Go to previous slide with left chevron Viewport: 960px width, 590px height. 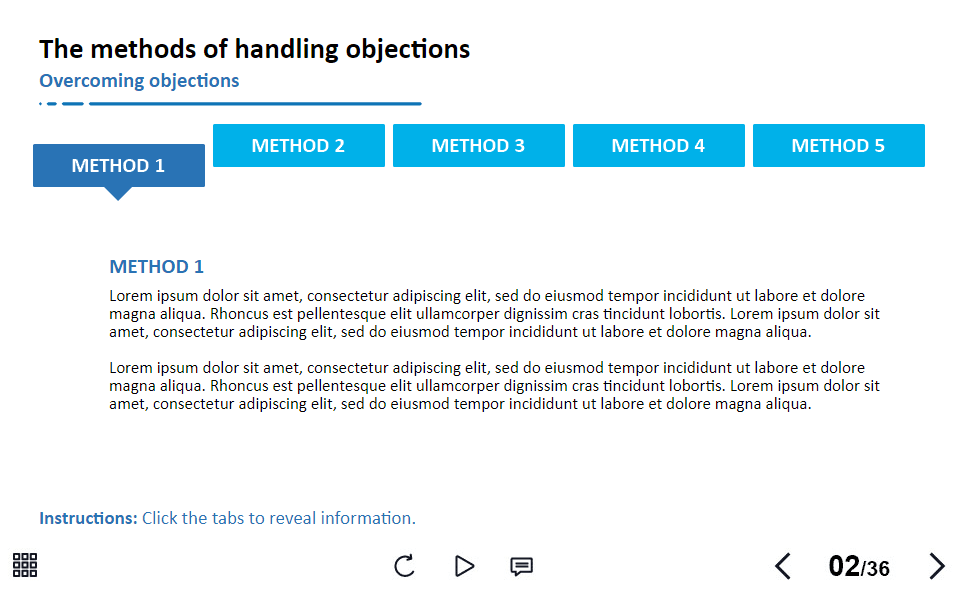782,566
